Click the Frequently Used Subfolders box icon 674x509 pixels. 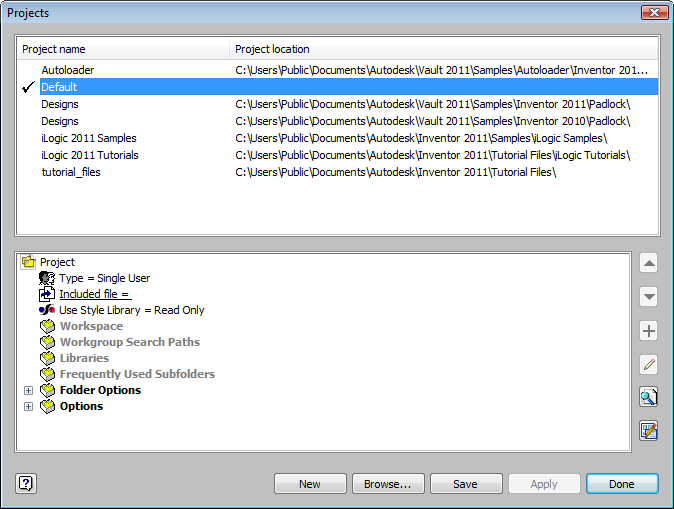(47, 374)
